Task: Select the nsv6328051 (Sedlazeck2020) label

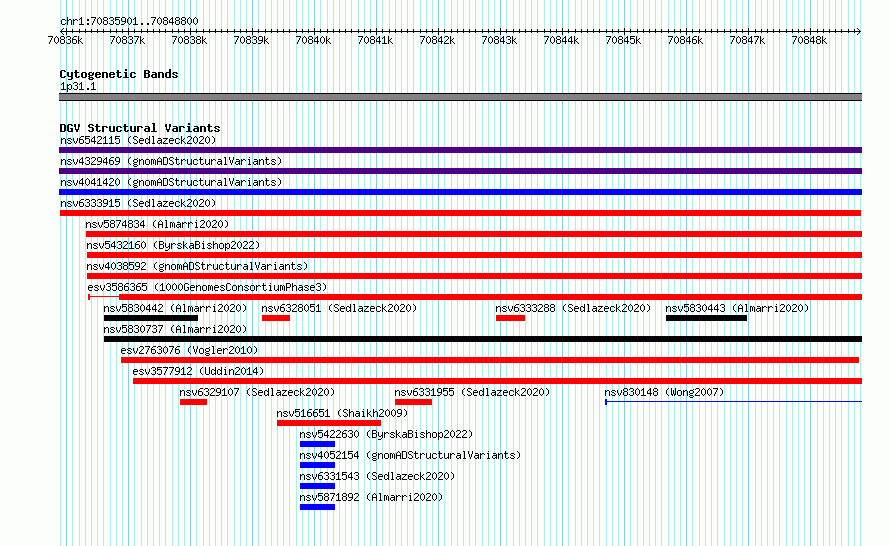Action: 339,308
